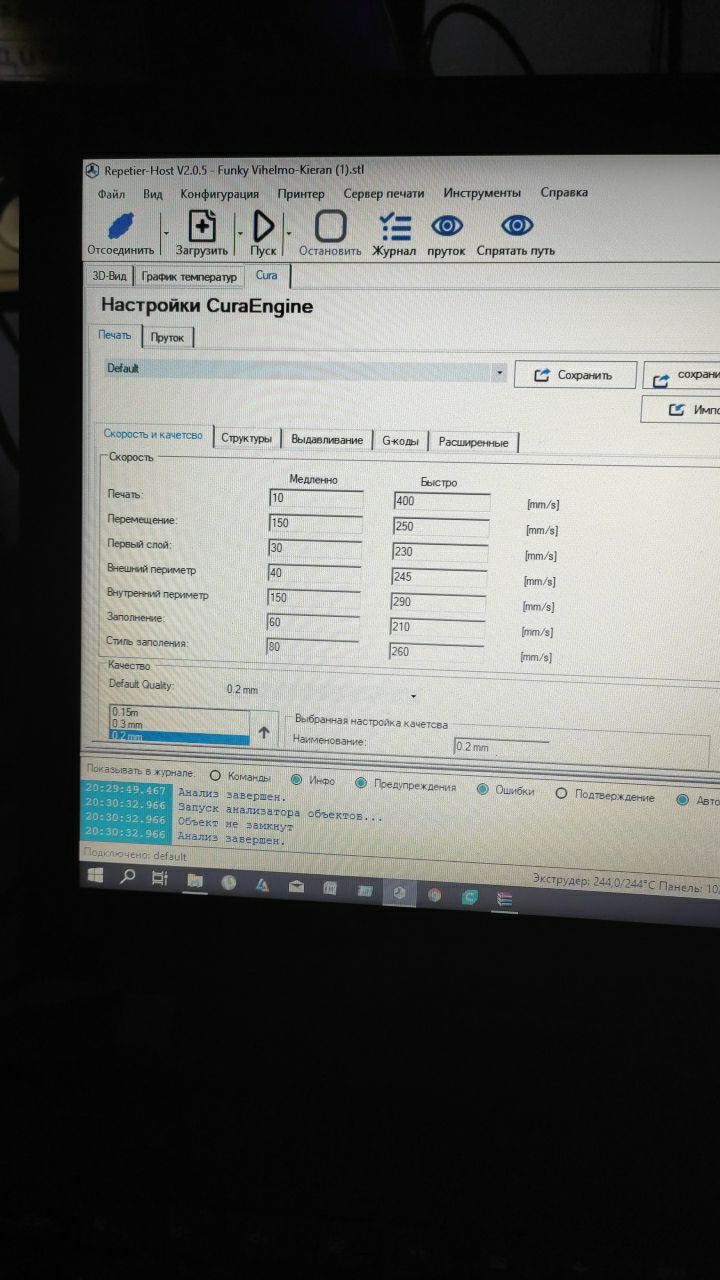Open the Файл menu

tap(112, 193)
